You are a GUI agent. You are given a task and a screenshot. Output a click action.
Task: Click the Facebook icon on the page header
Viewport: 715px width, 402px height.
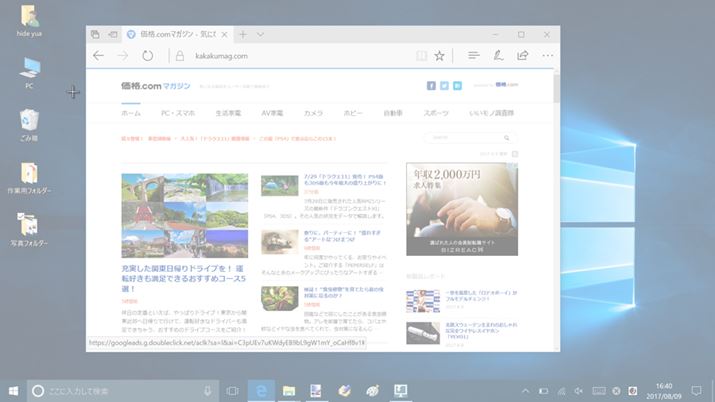[431, 86]
